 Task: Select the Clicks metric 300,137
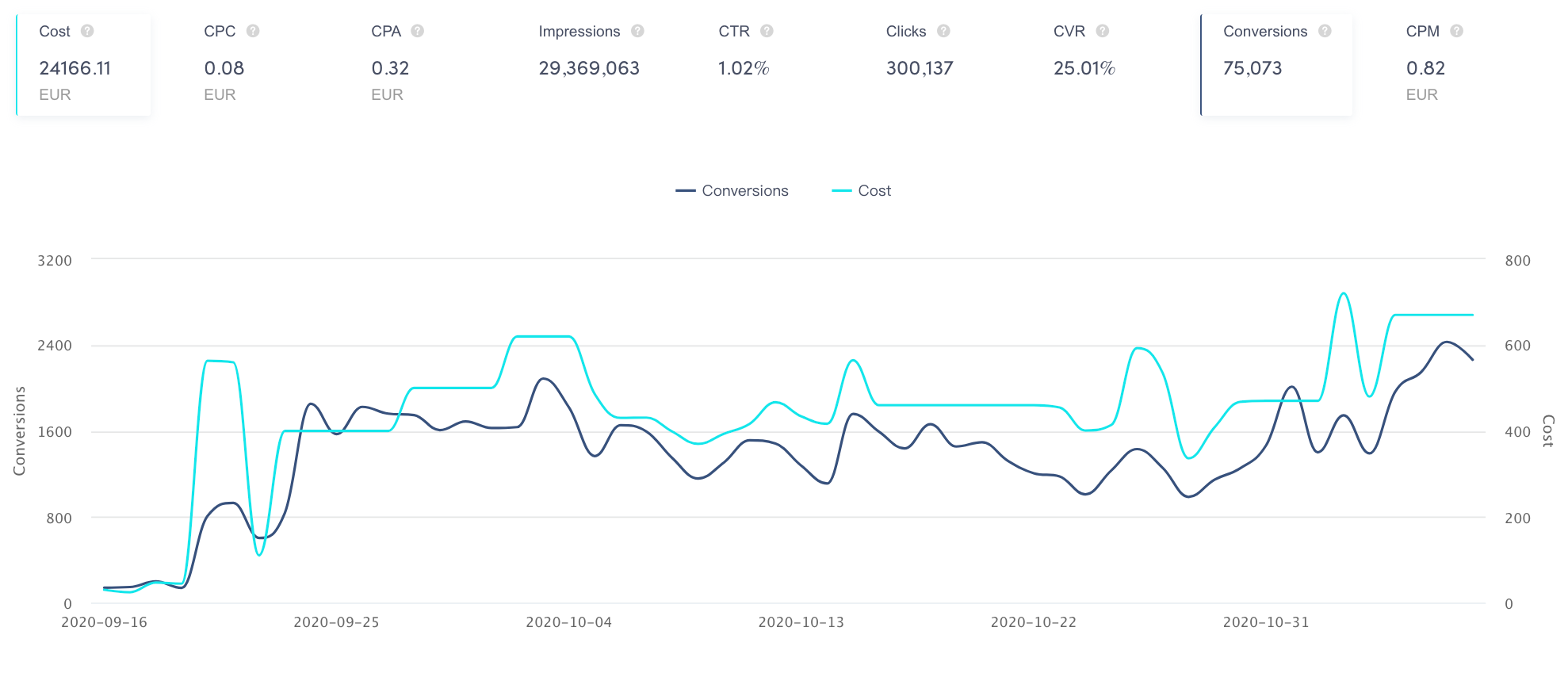click(x=920, y=68)
